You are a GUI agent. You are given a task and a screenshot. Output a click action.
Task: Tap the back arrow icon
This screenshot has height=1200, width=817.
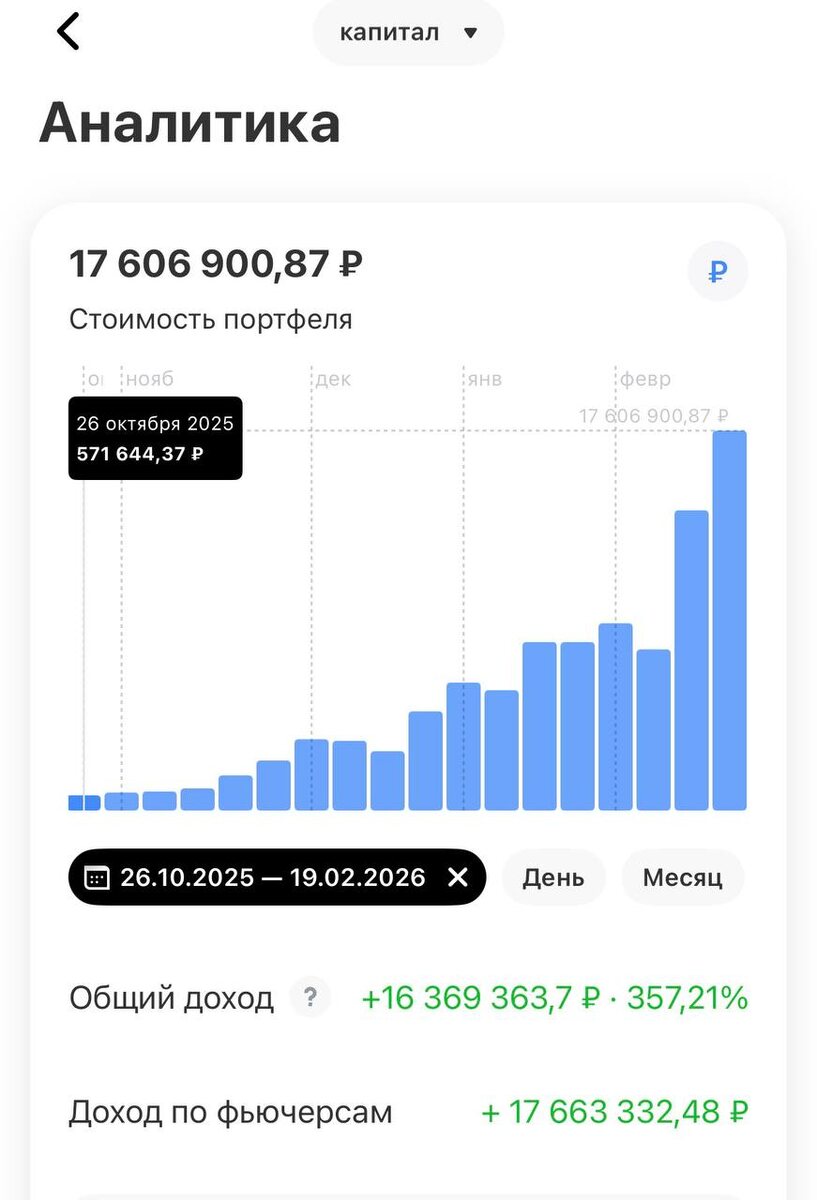[x=68, y=31]
